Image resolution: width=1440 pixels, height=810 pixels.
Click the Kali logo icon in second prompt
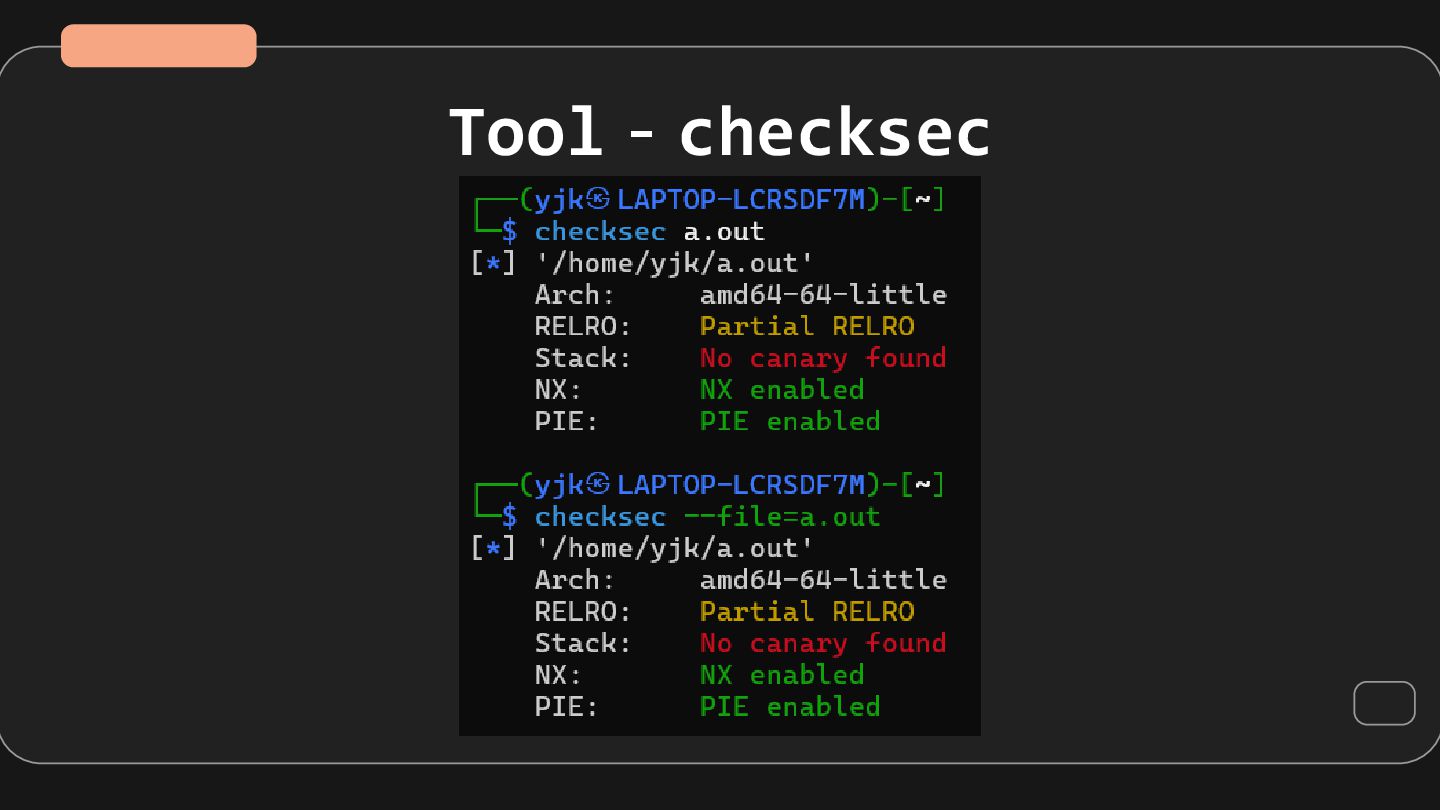[x=598, y=483]
